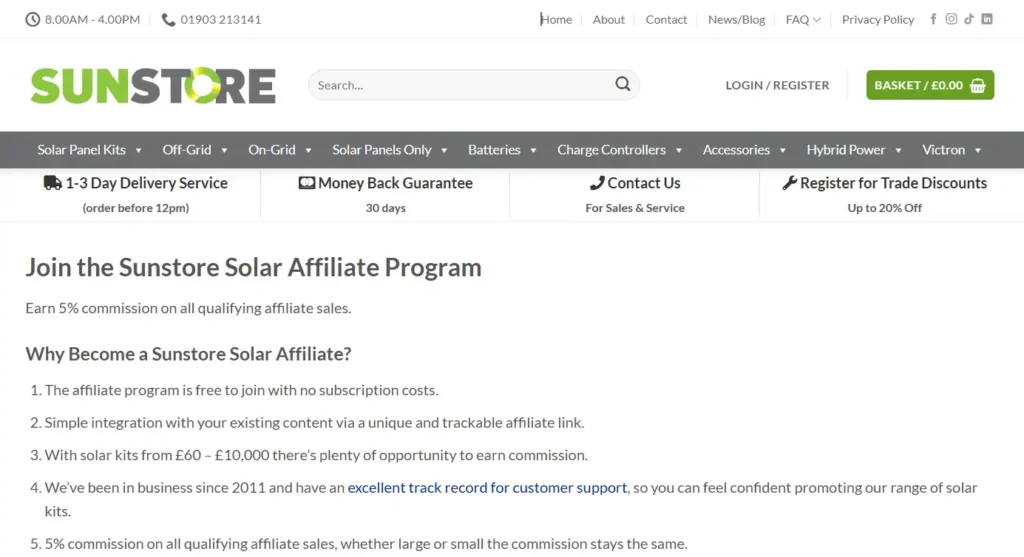The height and width of the screenshot is (557, 1024).
Task: Click 'For Sales & Service' text
Action: [x=635, y=208]
